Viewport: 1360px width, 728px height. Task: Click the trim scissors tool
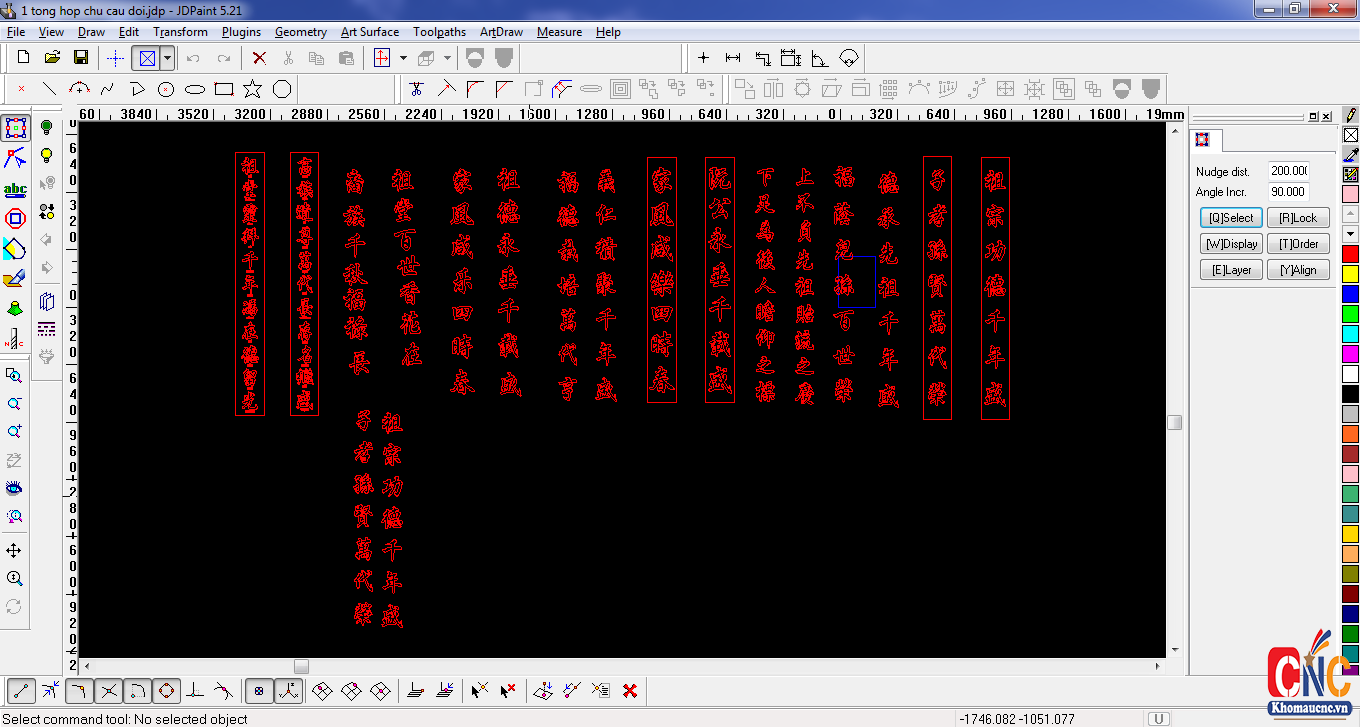(x=417, y=89)
